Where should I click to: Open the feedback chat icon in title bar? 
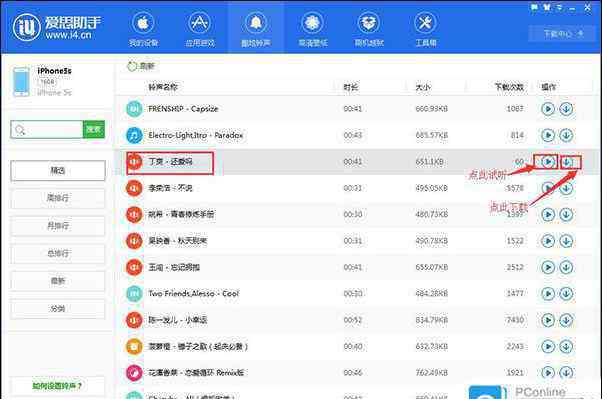(534, 7)
